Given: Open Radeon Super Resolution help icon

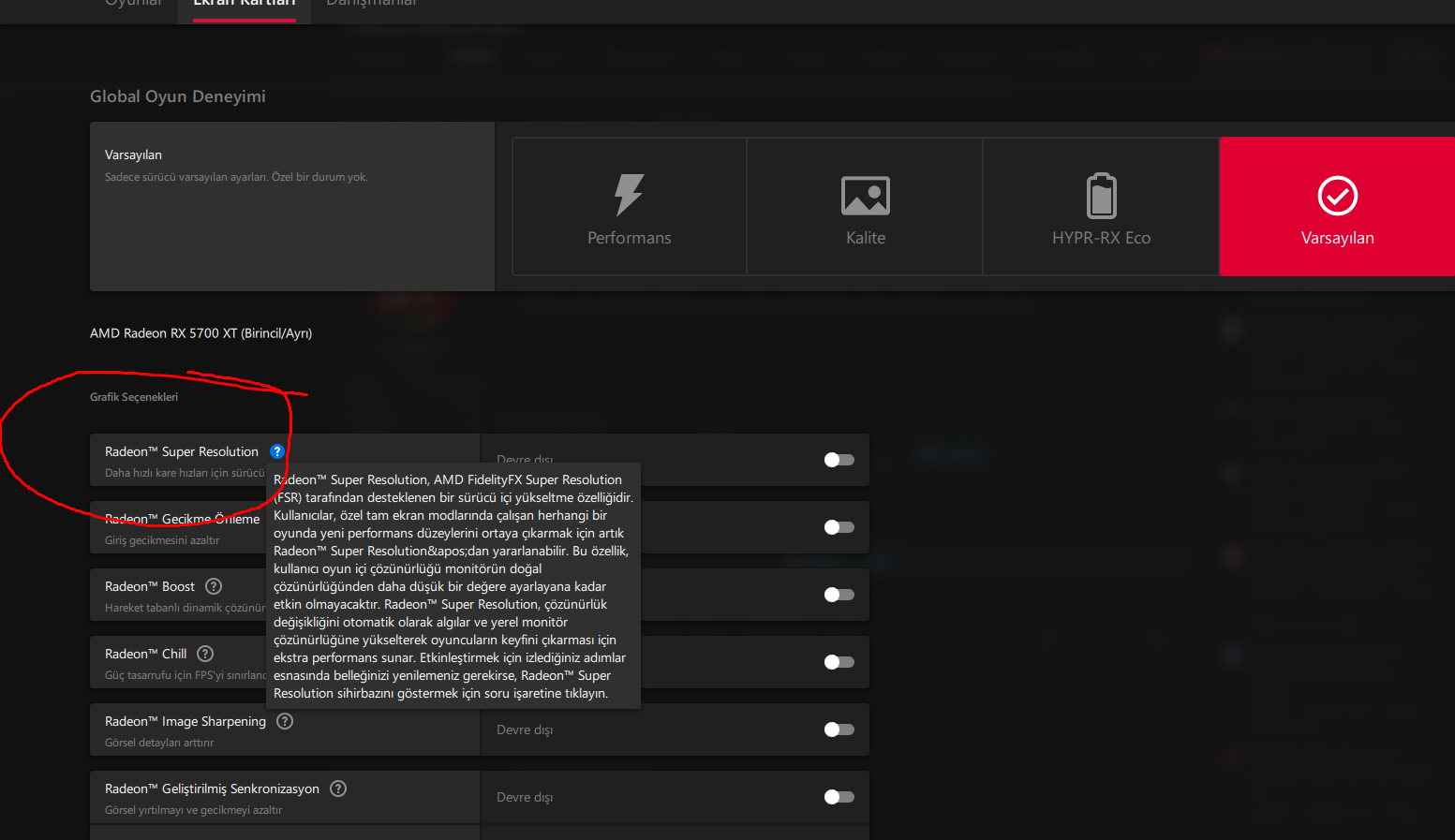Looking at the screenshot, I should 277,451.
